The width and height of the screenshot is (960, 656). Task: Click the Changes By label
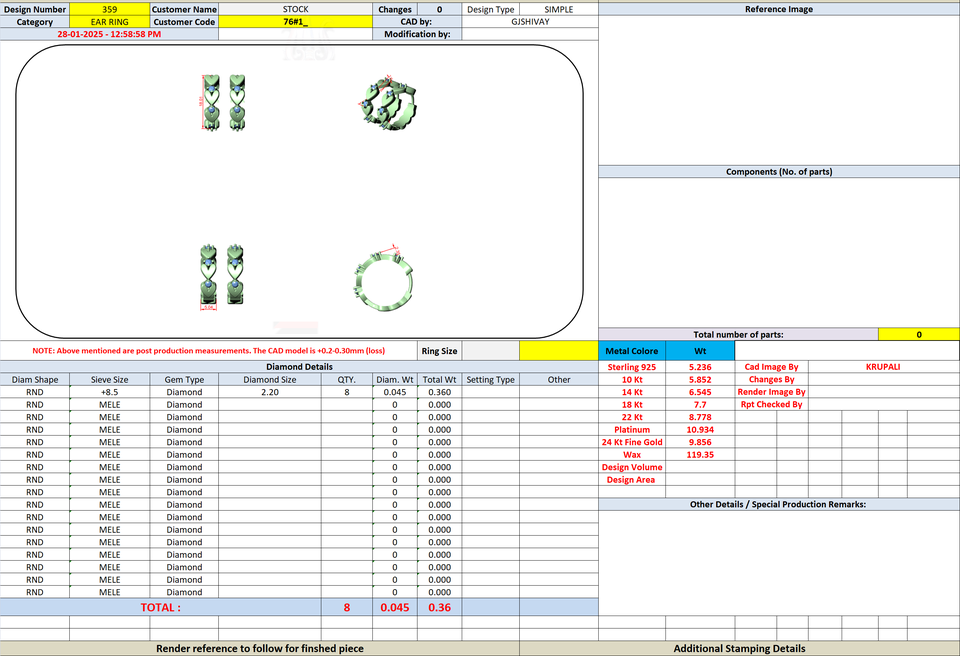point(771,380)
